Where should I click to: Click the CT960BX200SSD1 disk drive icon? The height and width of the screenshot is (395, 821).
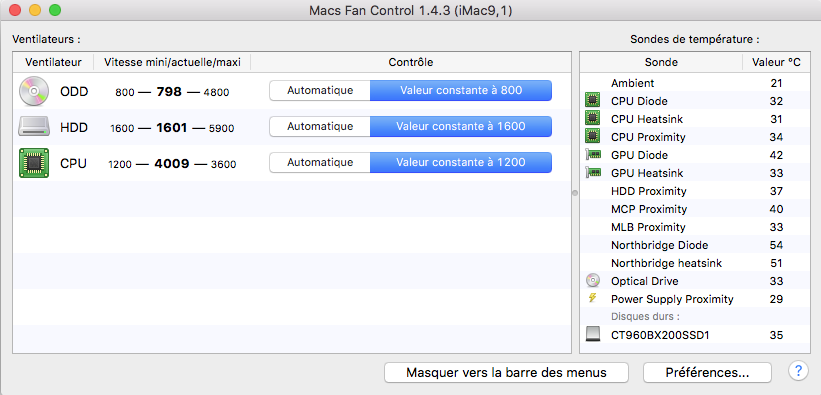tap(592, 335)
